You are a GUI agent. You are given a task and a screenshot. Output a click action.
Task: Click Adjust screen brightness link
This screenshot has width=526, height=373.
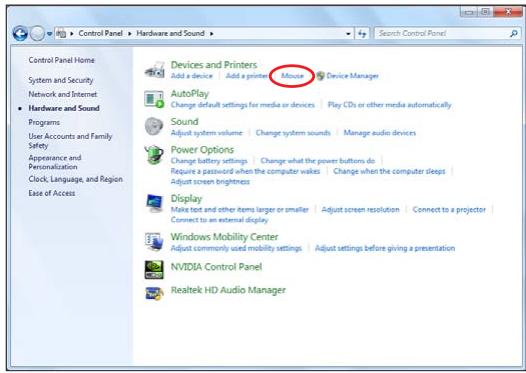pyautogui.click(x=210, y=181)
